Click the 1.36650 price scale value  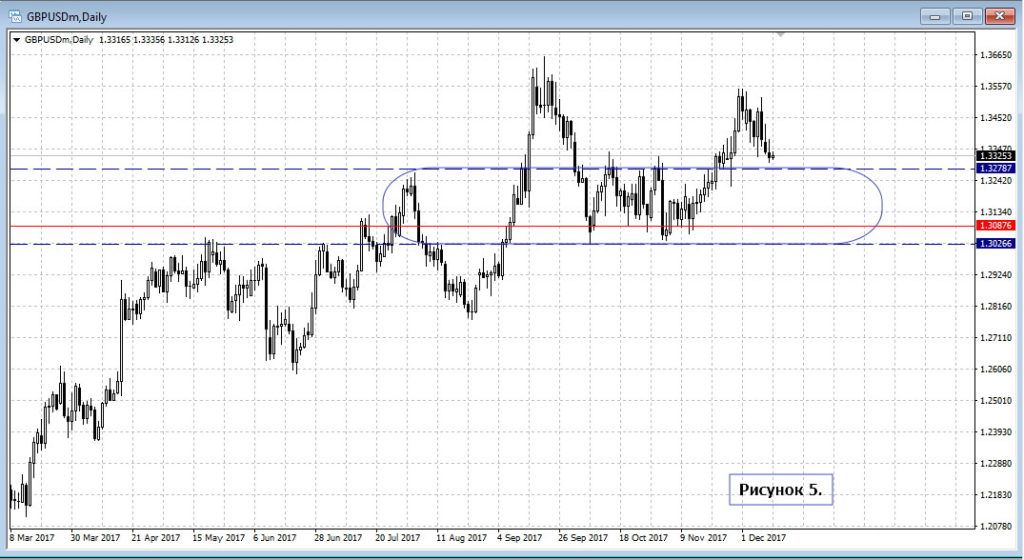pos(995,56)
